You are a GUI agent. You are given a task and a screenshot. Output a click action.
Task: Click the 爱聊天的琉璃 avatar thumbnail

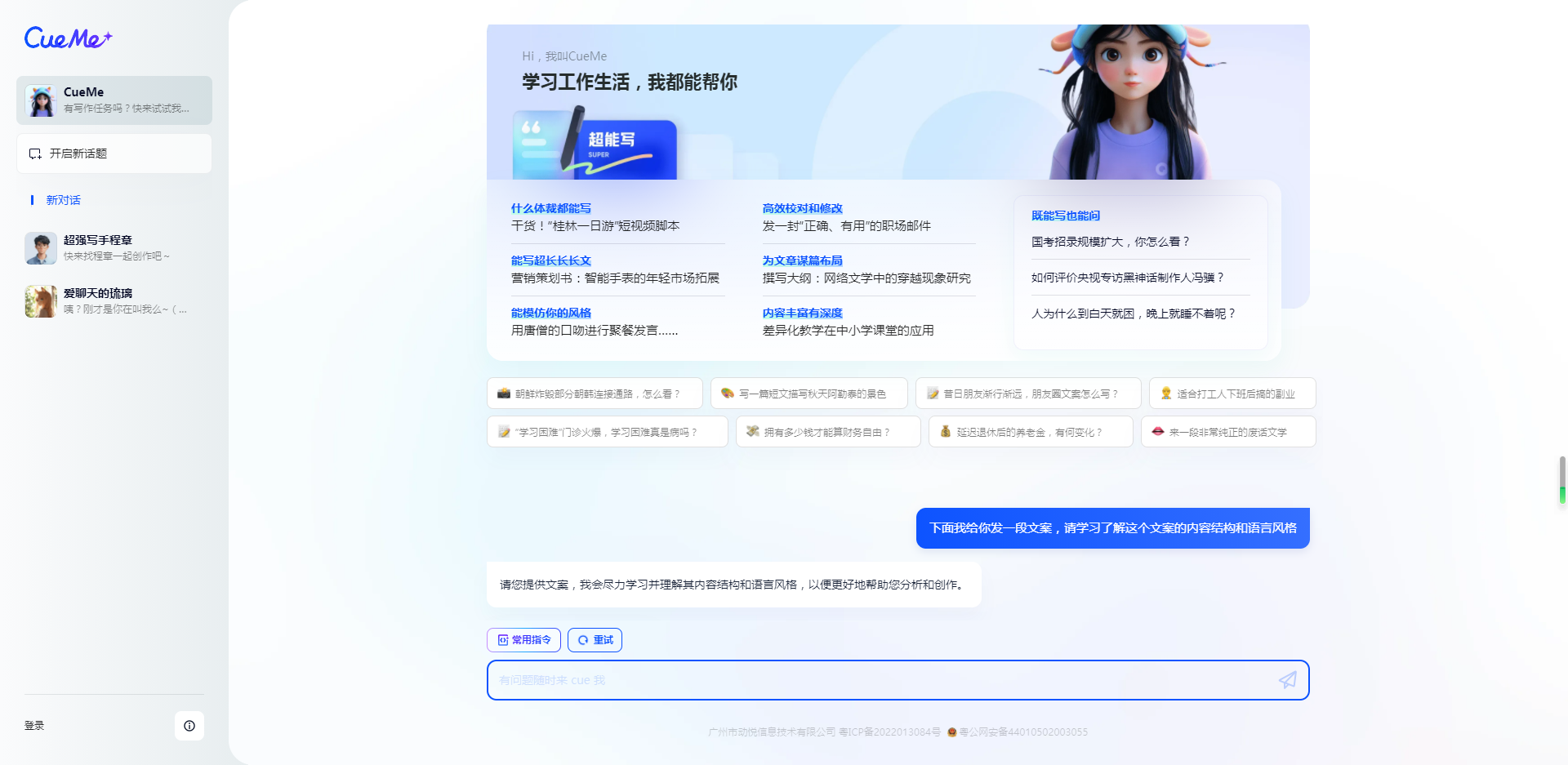tap(41, 301)
